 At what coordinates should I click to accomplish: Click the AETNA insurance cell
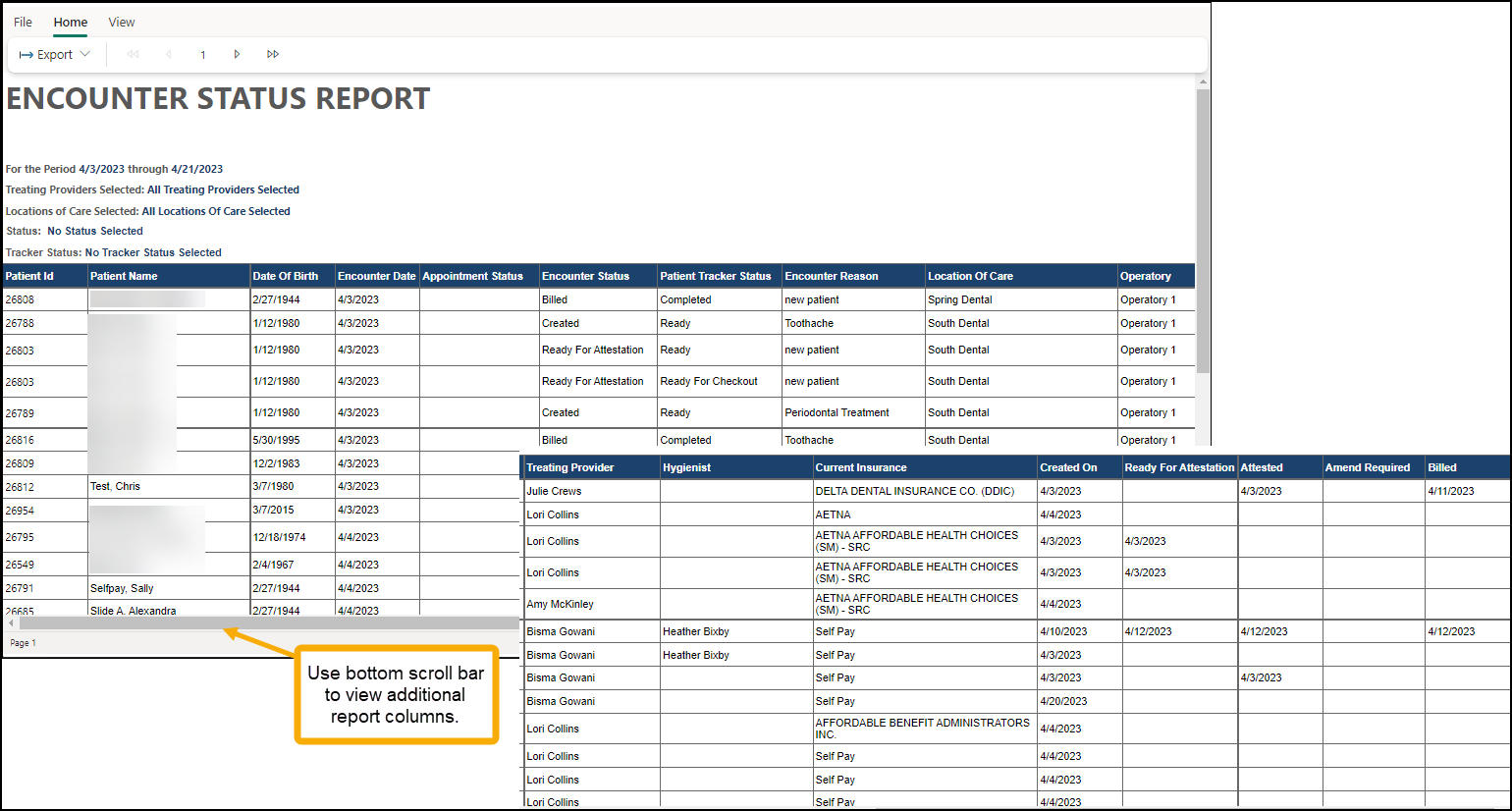tap(834, 514)
